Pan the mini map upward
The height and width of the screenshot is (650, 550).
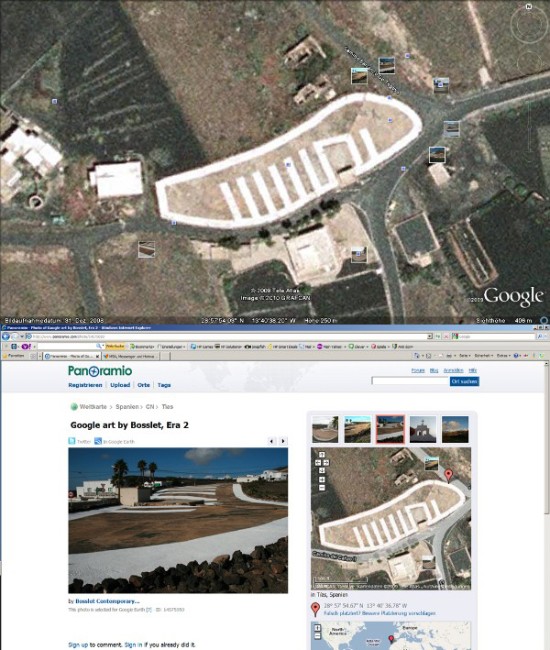click(322, 455)
